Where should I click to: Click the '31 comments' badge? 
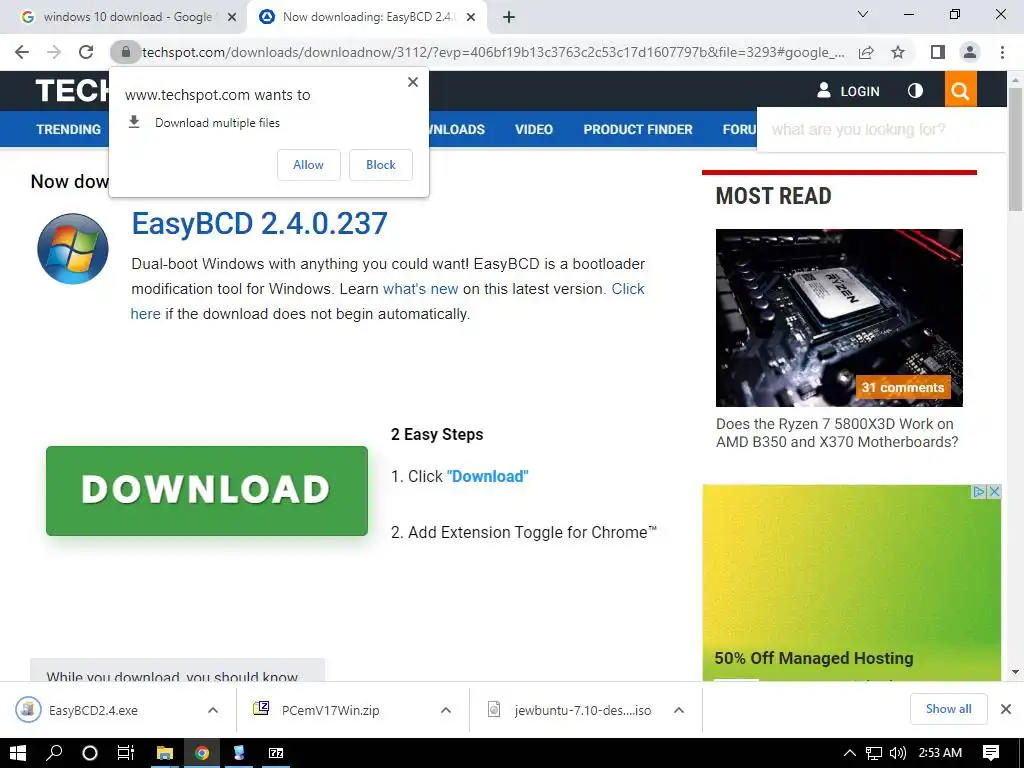[903, 387]
